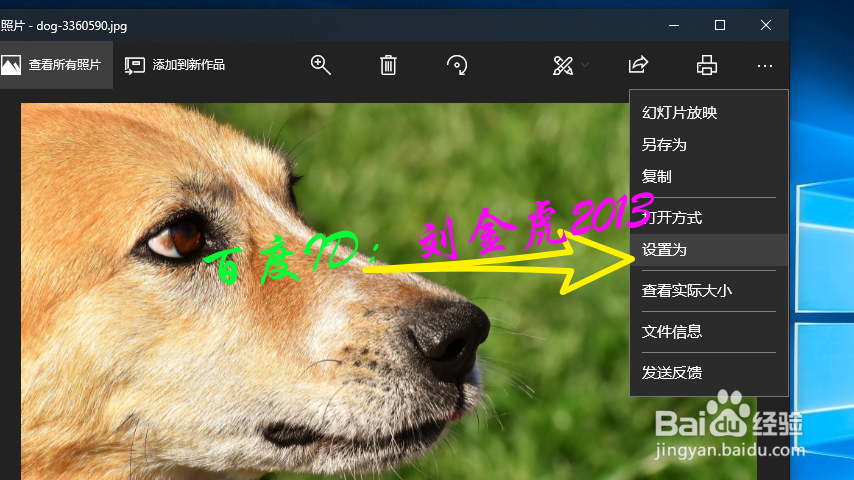Click the zoom magnifier icon
Viewport: 854px width, 480px height.
pyautogui.click(x=321, y=65)
